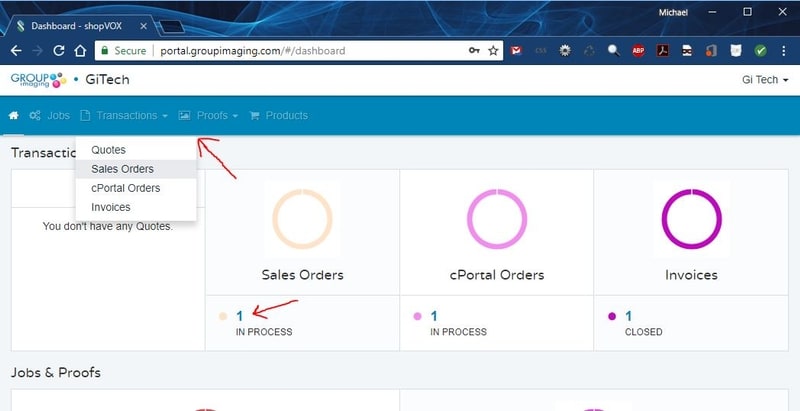Image resolution: width=800 pixels, height=411 pixels.
Task: Click the CSS extension icon
Action: pyautogui.click(x=541, y=50)
